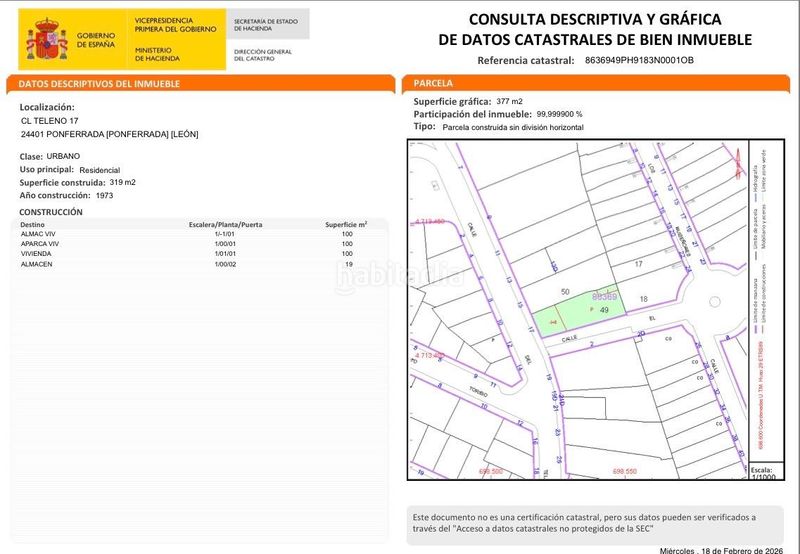Click the "Año construcción:" label
Screen dimensions: 800x554
tap(55, 195)
